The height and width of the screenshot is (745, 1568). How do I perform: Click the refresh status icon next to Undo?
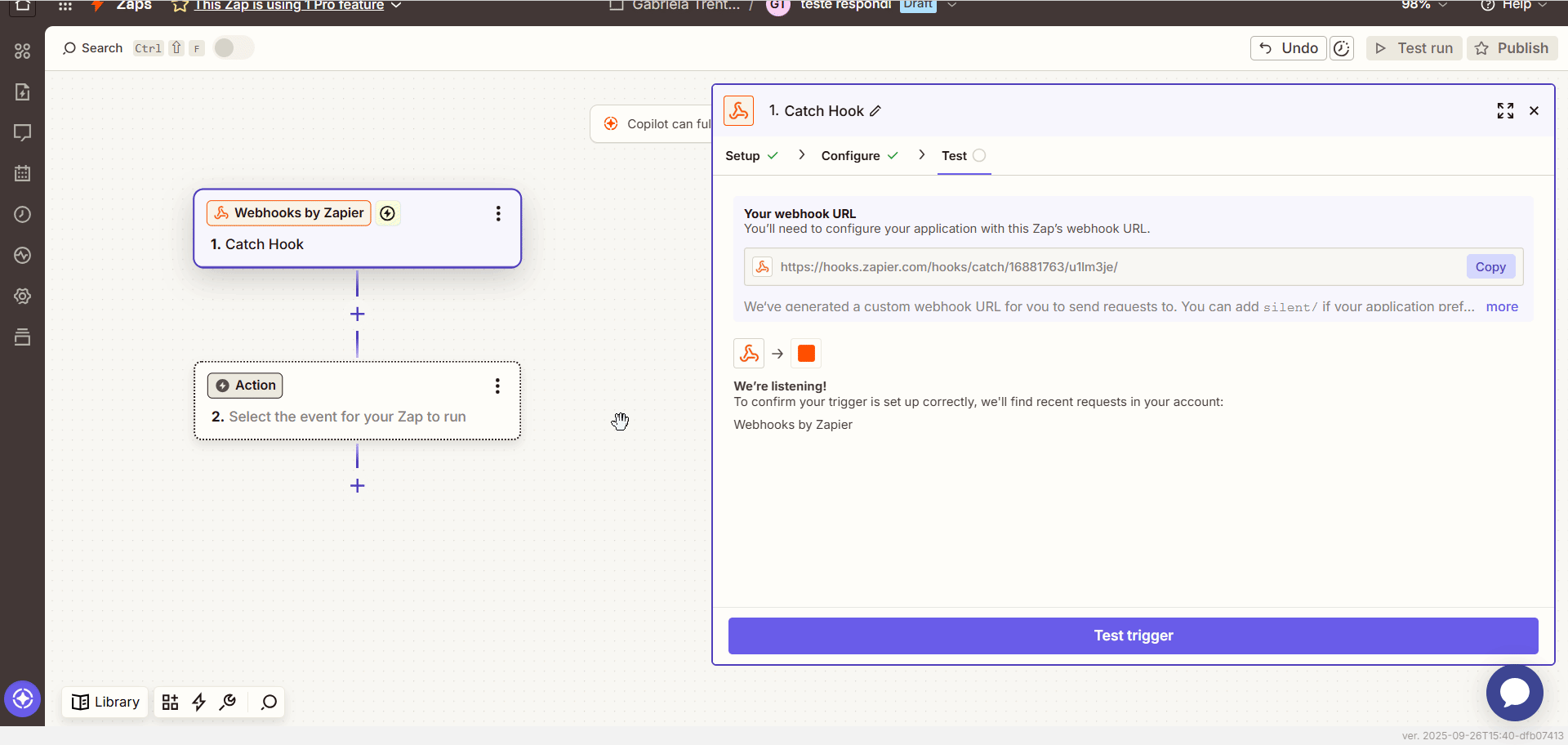coord(1342,48)
